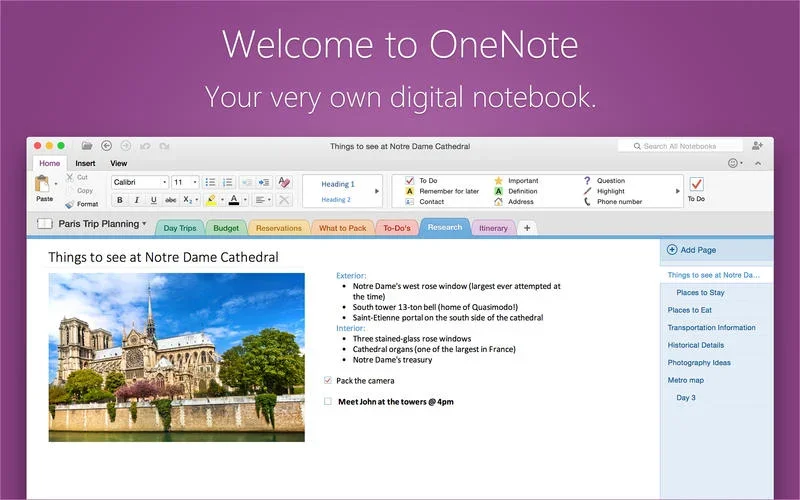Open the Transportation Information page
Viewport: 800px width, 500px height.
click(711, 328)
